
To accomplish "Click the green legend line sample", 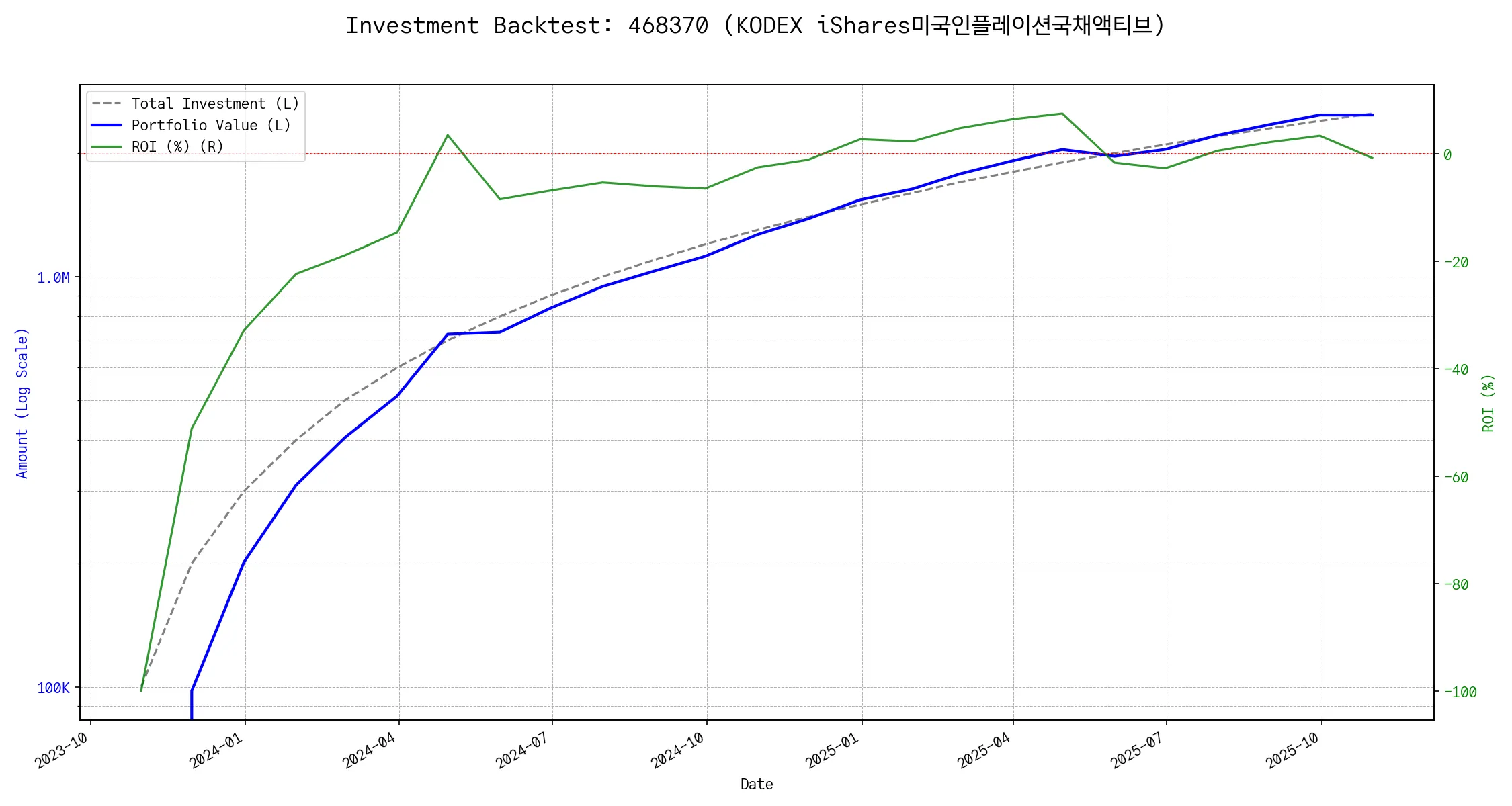I will (x=106, y=147).
